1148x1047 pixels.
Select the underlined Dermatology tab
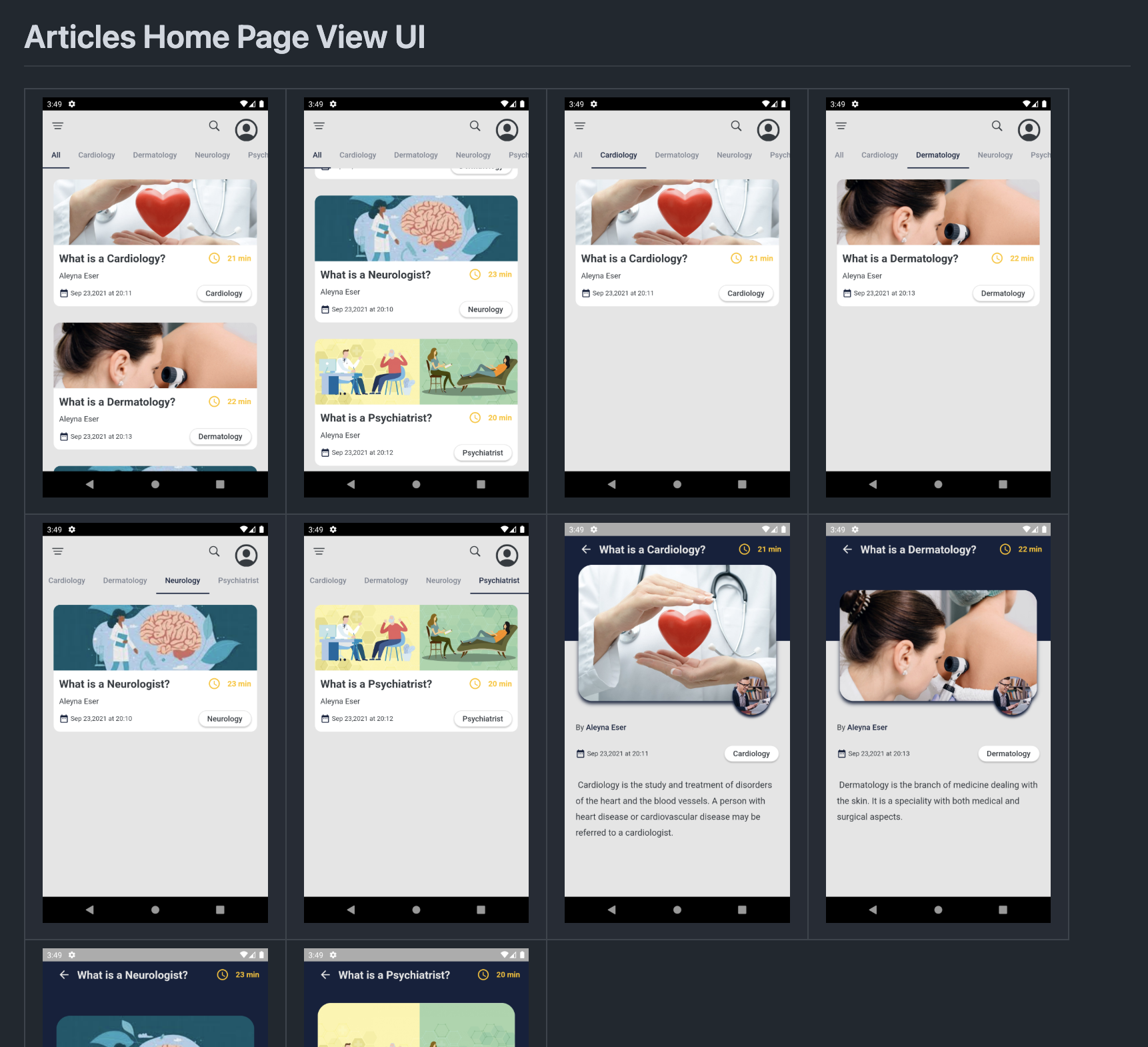click(x=937, y=155)
